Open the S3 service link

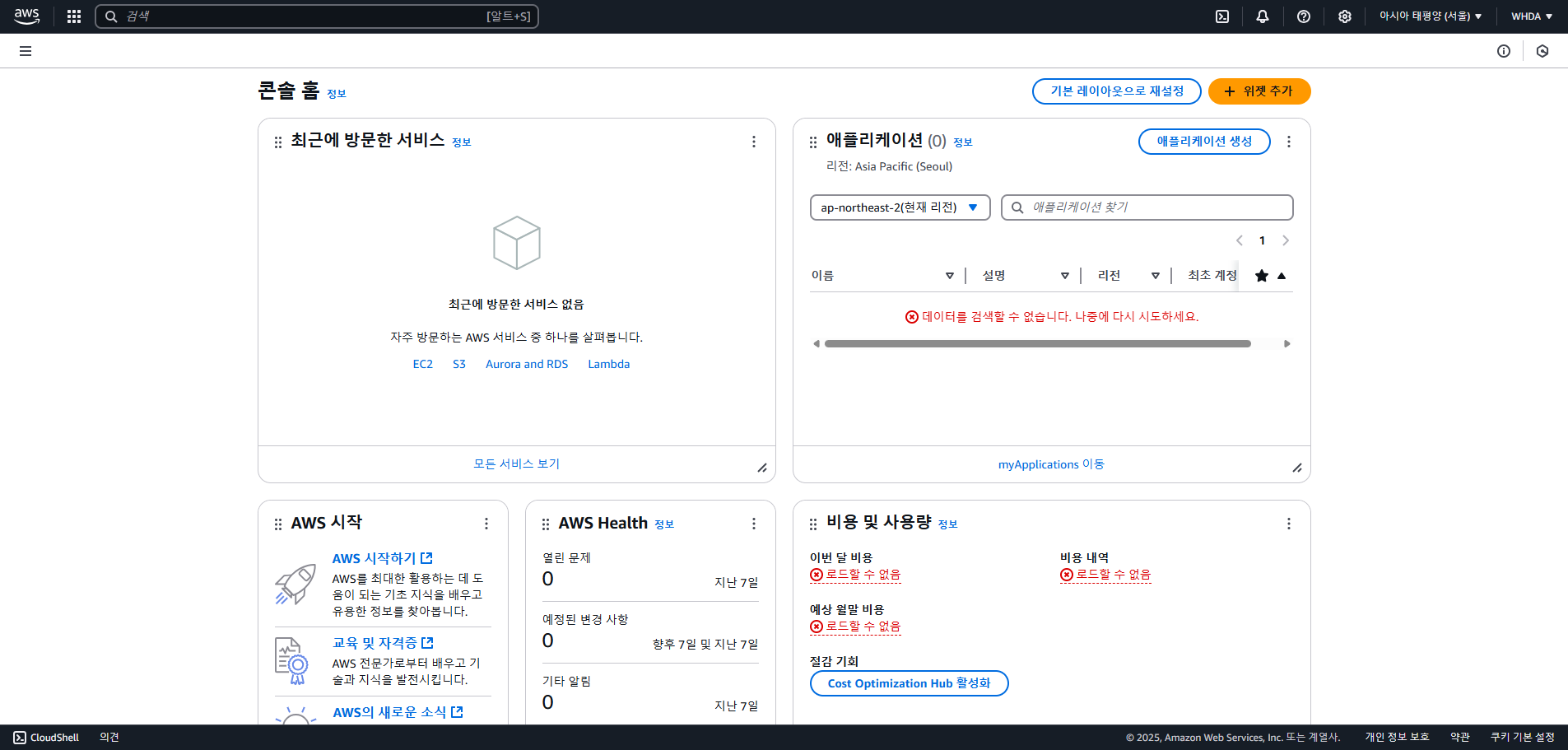tap(459, 364)
